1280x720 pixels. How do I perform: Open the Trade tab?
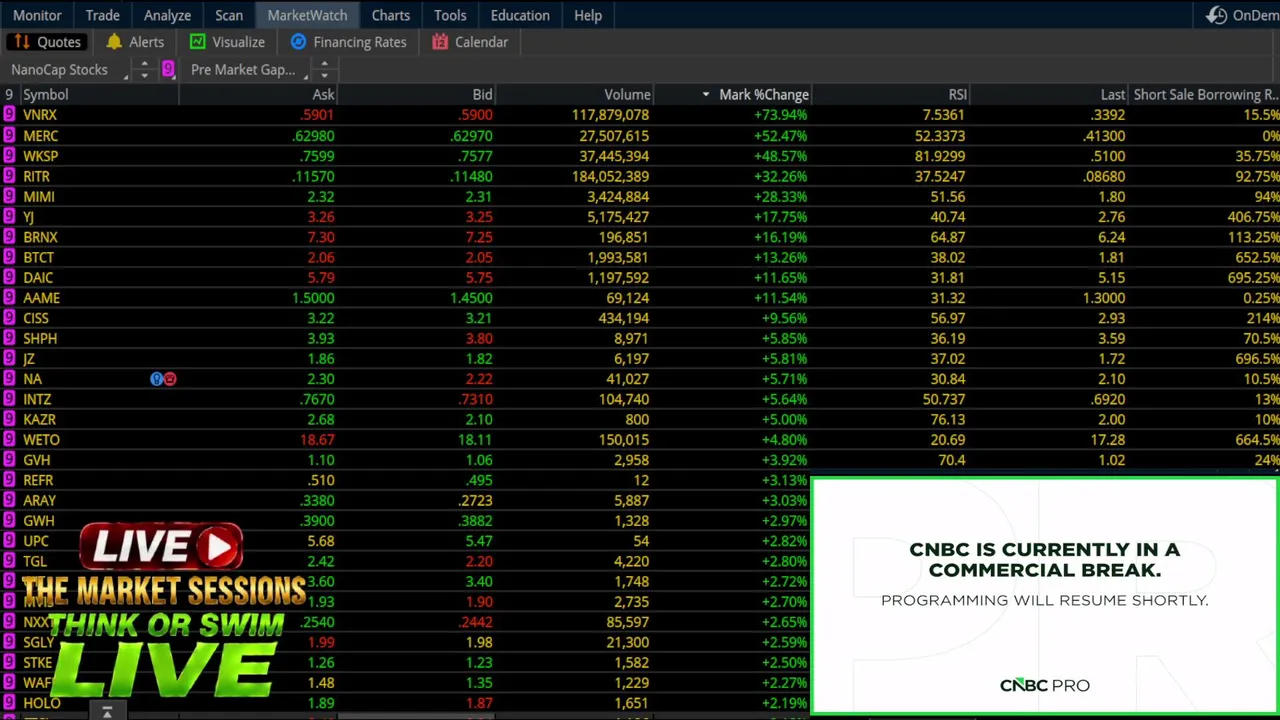click(x=102, y=15)
